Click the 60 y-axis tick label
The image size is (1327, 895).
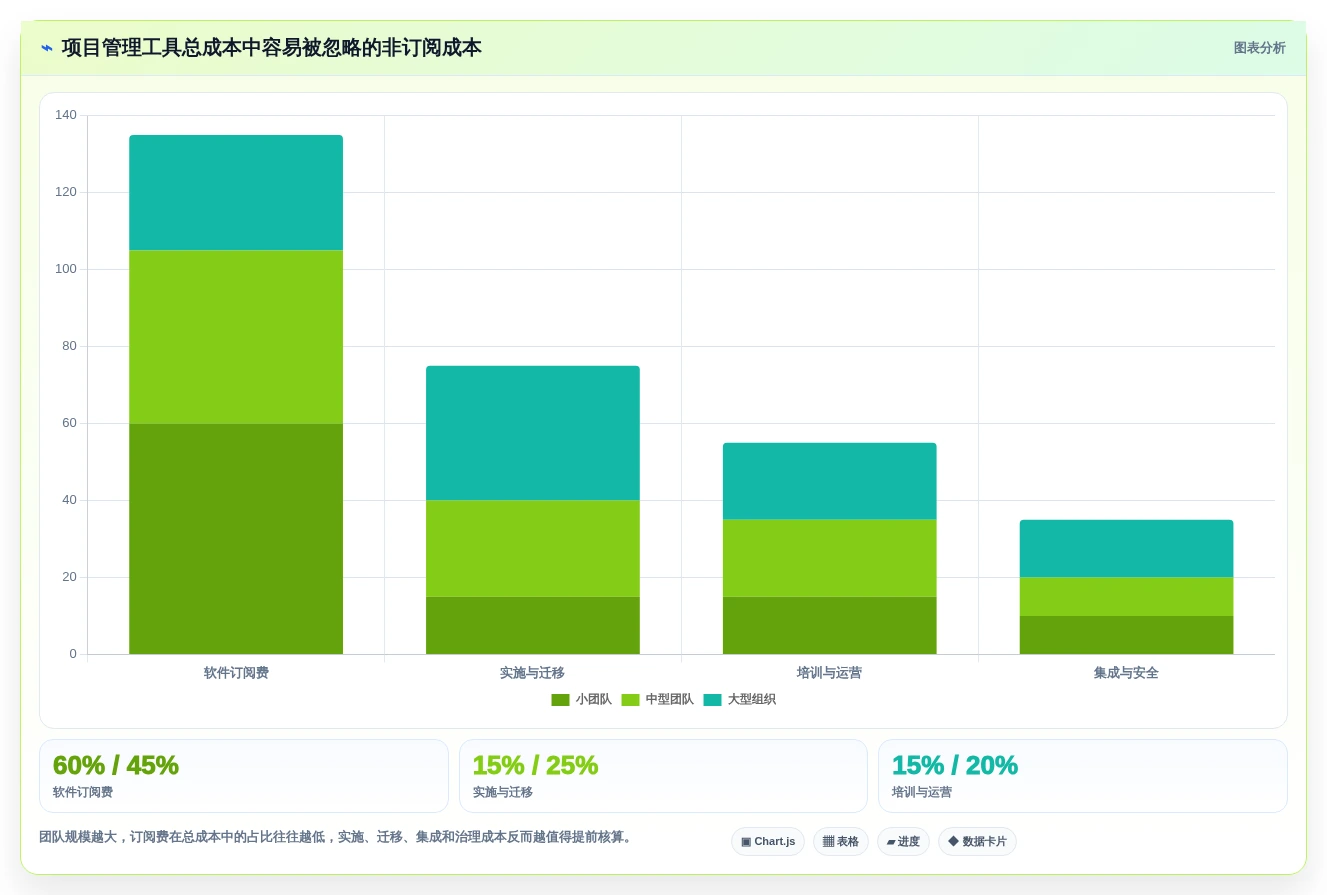click(x=69, y=423)
